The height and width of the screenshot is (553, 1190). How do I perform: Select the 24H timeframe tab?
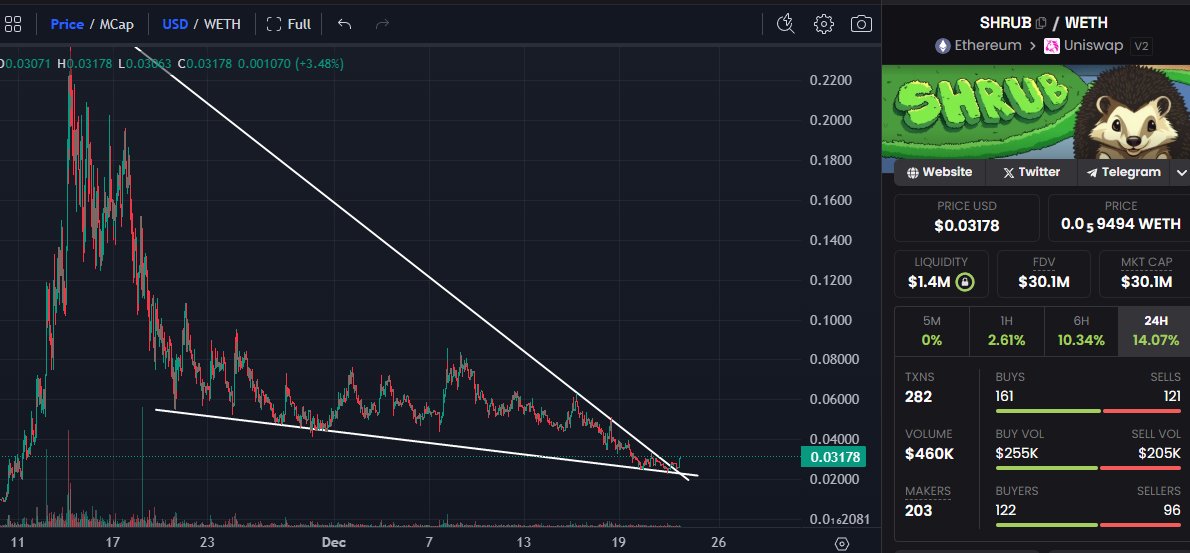1155,331
